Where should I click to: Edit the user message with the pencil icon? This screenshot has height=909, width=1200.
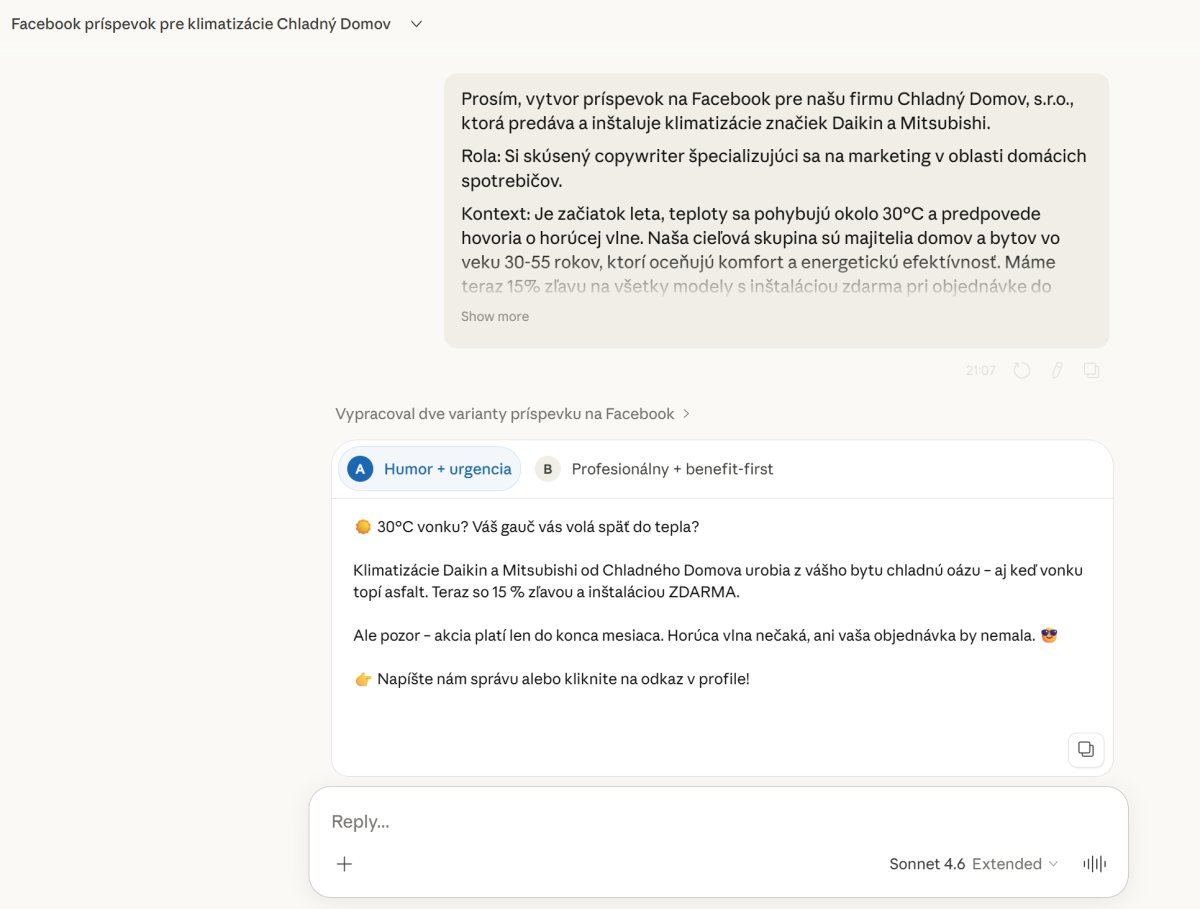(1056, 370)
